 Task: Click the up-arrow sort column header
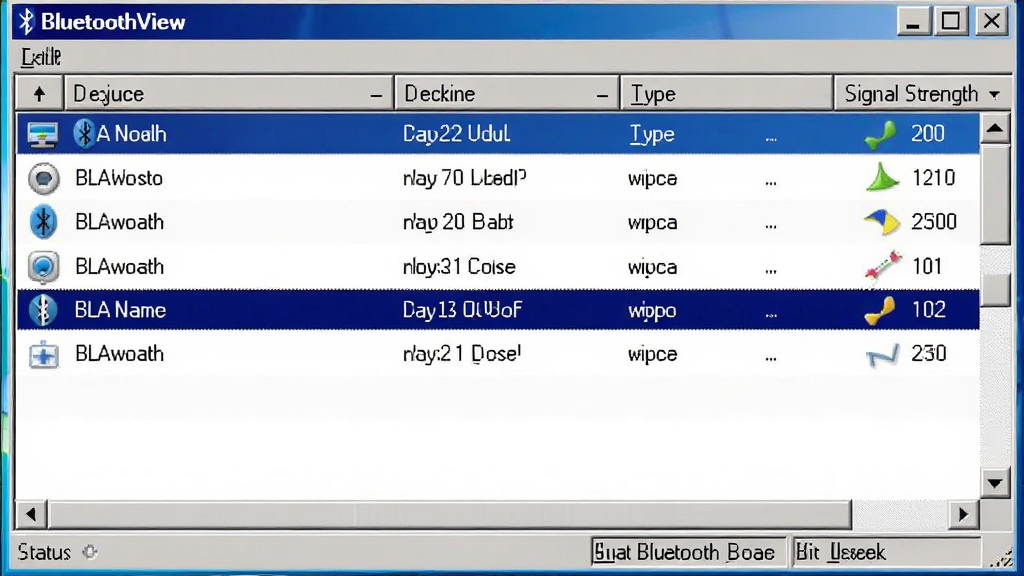point(39,94)
